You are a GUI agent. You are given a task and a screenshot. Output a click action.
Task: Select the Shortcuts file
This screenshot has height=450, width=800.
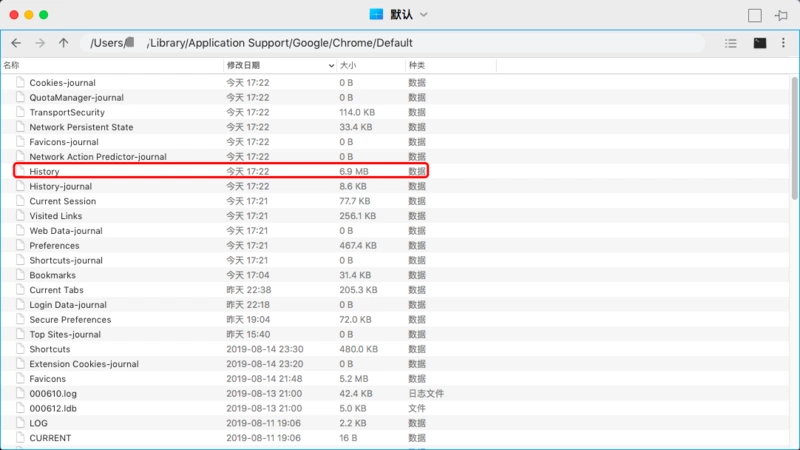tap(49, 349)
